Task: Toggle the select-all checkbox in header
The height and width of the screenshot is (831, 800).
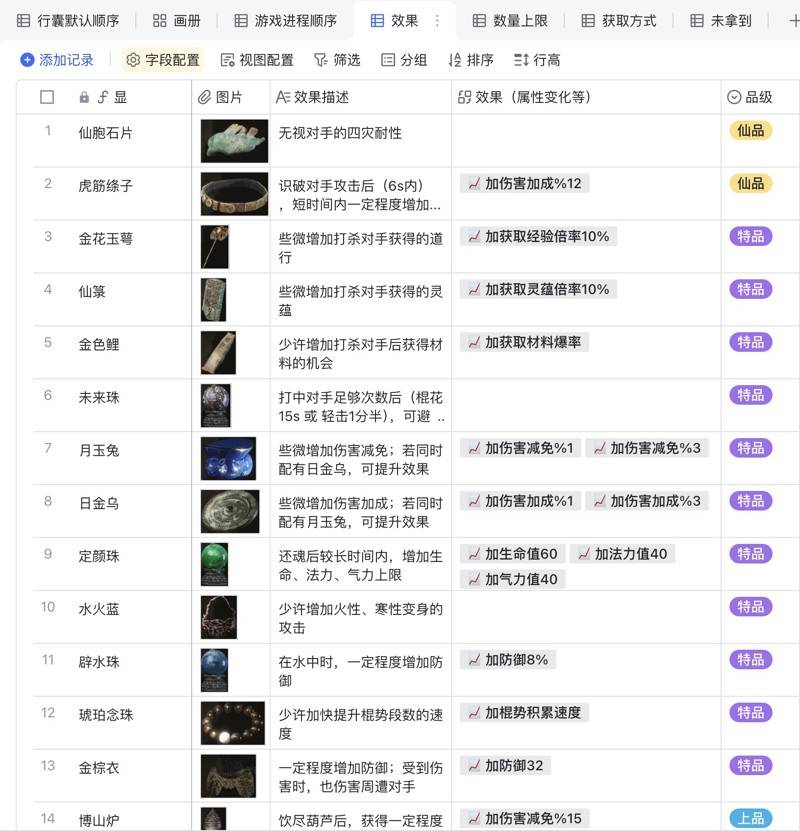Action: tap(47, 97)
